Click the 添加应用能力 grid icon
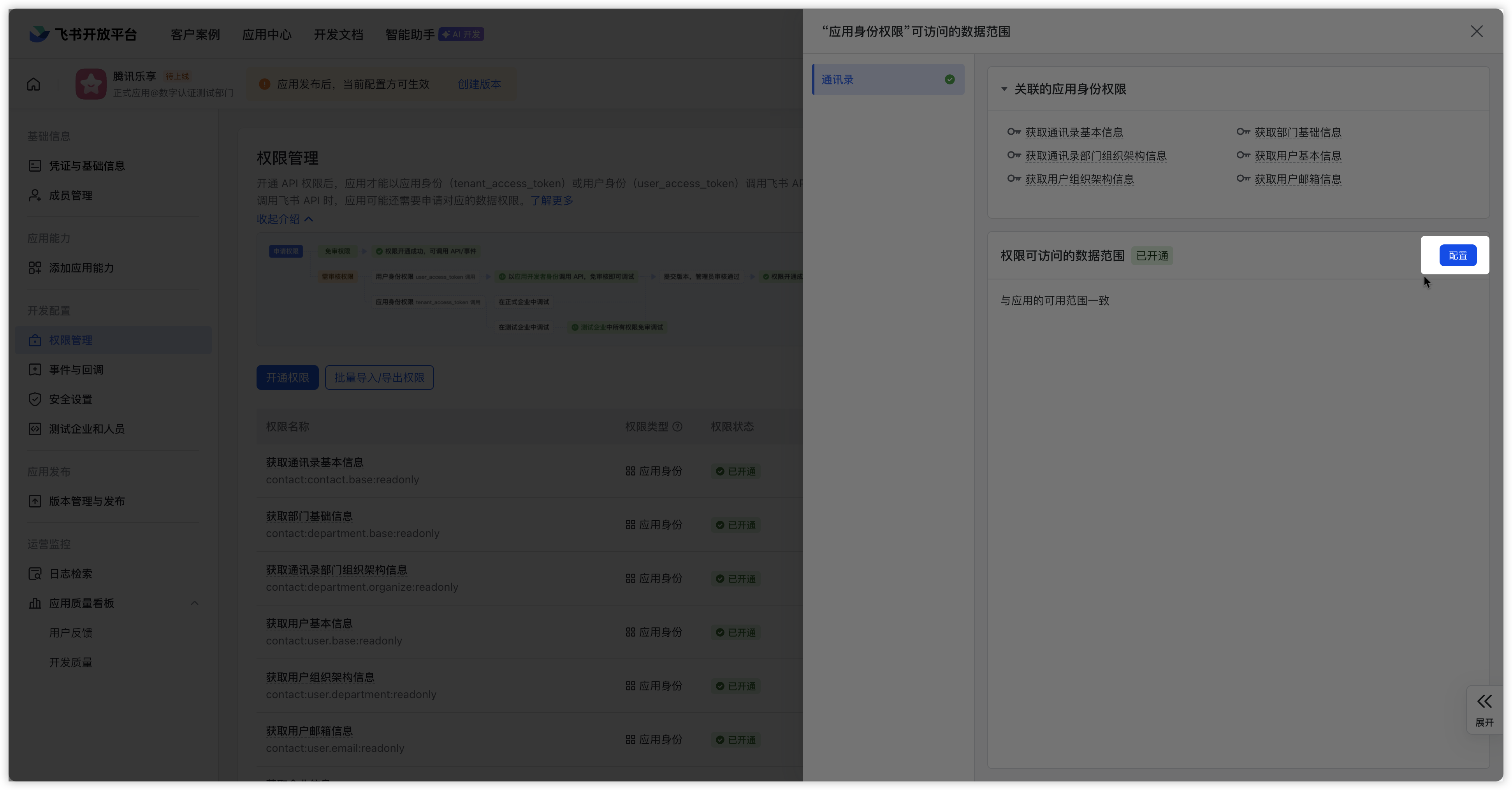 [x=35, y=268]
